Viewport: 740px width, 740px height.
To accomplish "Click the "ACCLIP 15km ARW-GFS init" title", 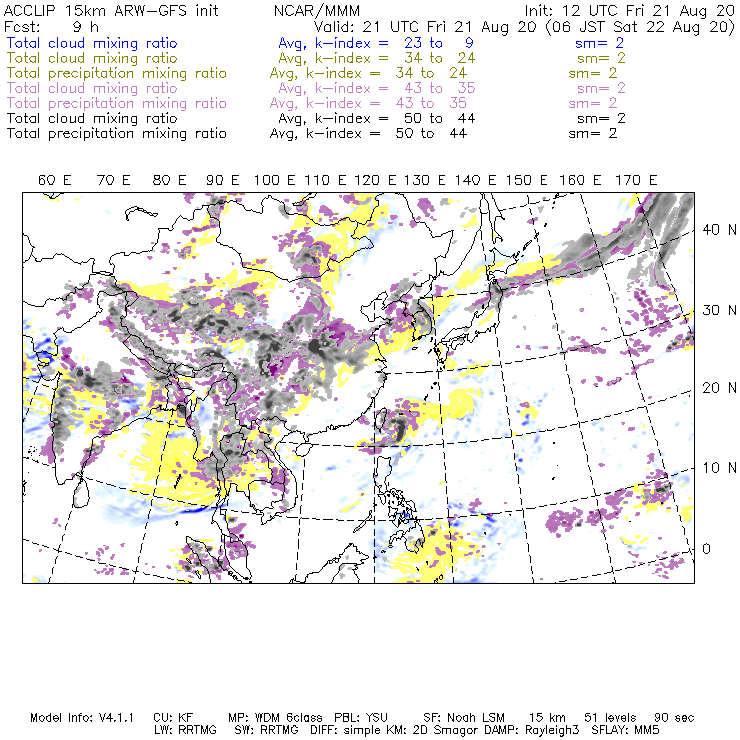I will point(111,10).
